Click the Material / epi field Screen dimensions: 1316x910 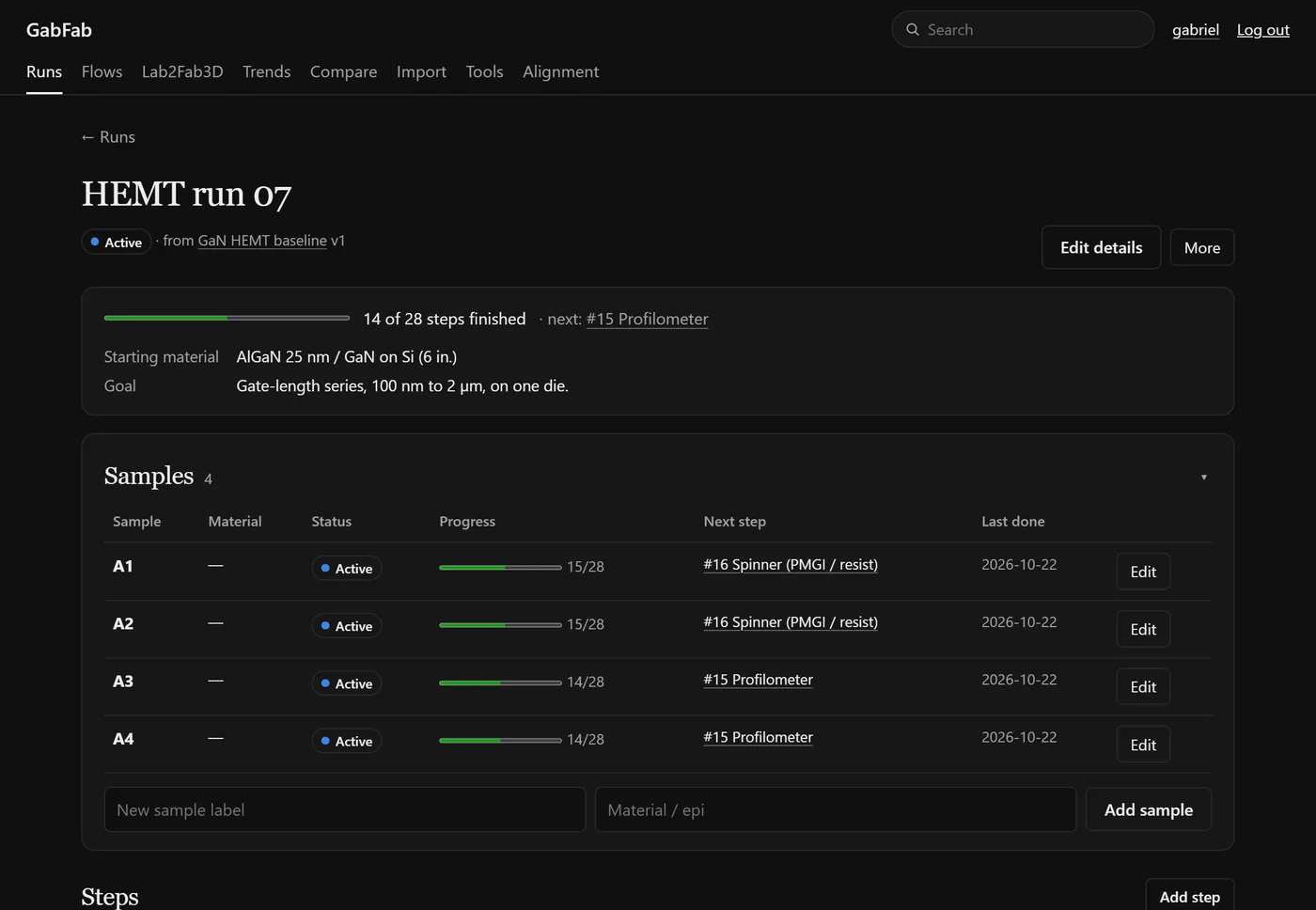point(836,809)
